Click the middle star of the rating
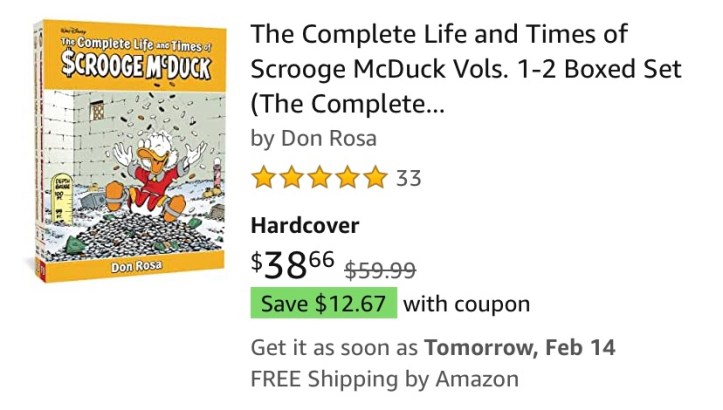Screen dimensions: 723x410 [319, 178]
